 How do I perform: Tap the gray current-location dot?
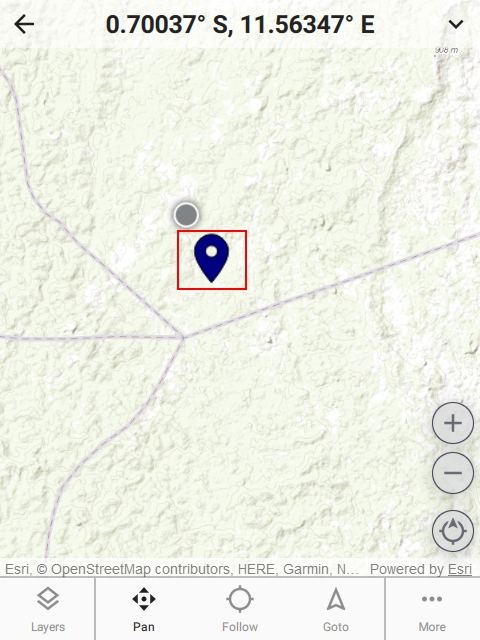(186, 215)
